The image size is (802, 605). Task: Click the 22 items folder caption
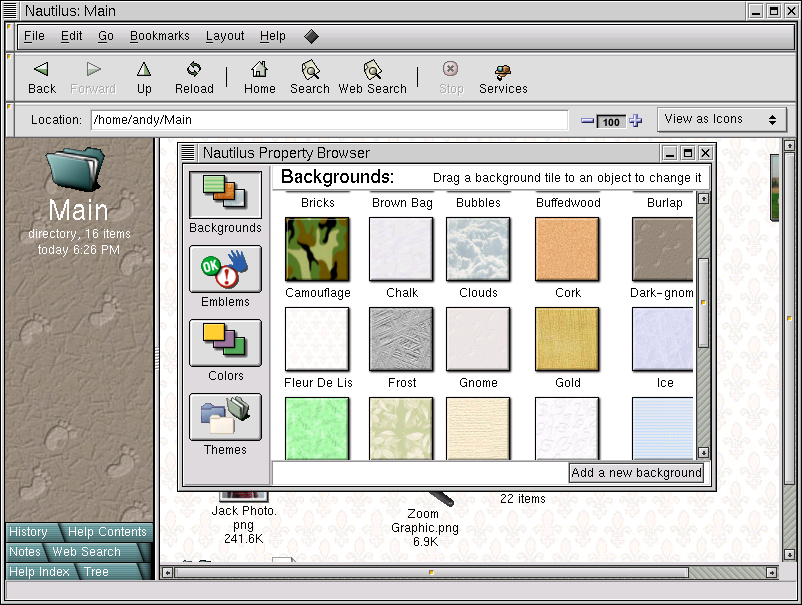(x=523, y=499)
